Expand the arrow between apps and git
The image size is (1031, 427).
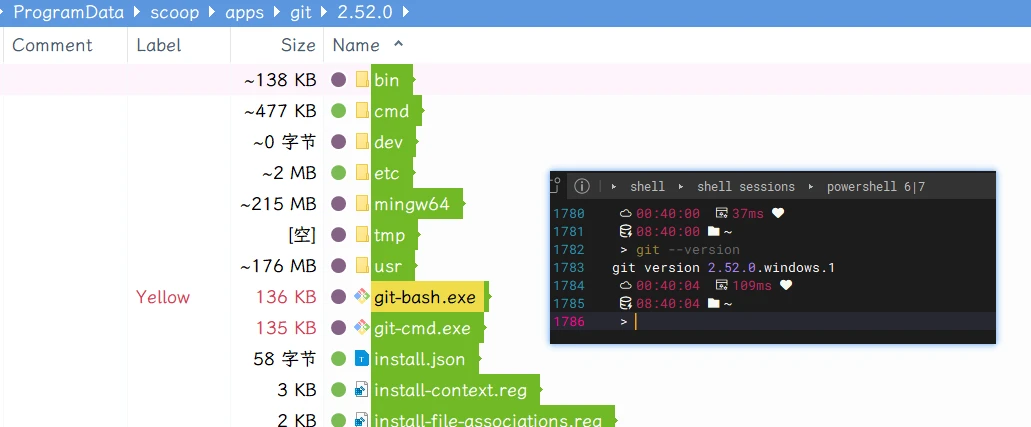coord(277,13)
